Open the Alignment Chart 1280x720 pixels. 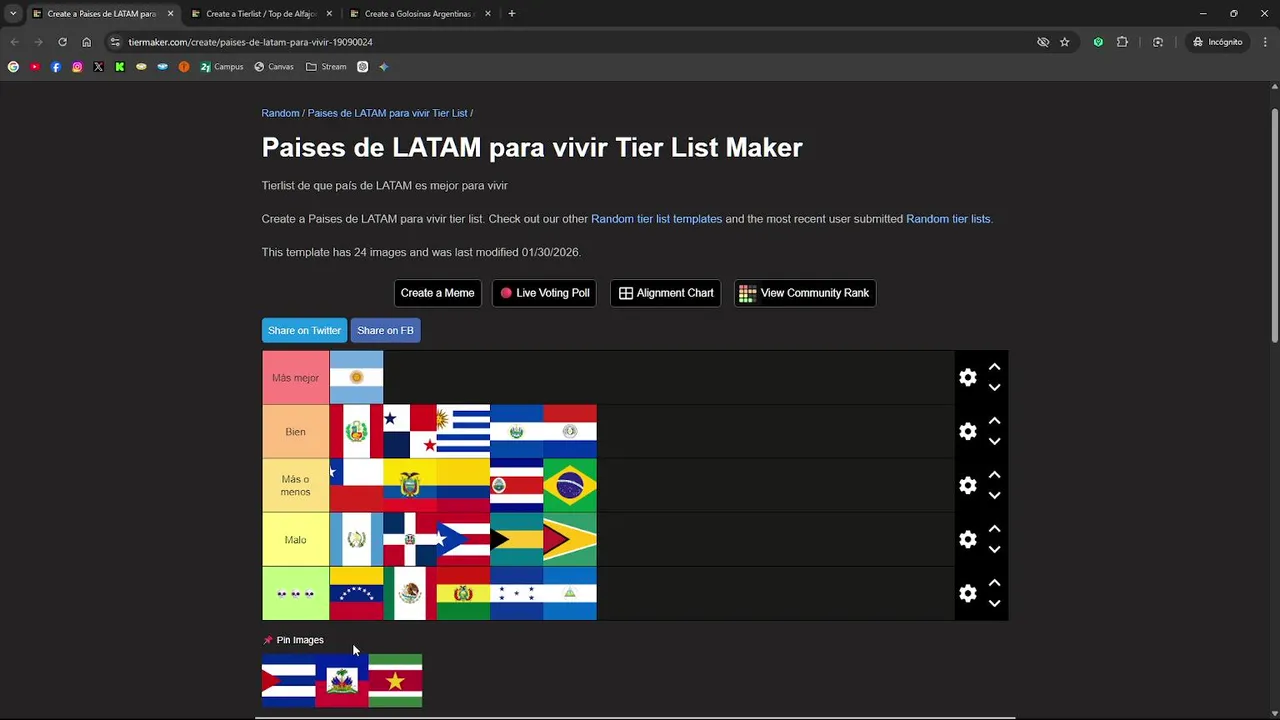click(x=665, y=293)
